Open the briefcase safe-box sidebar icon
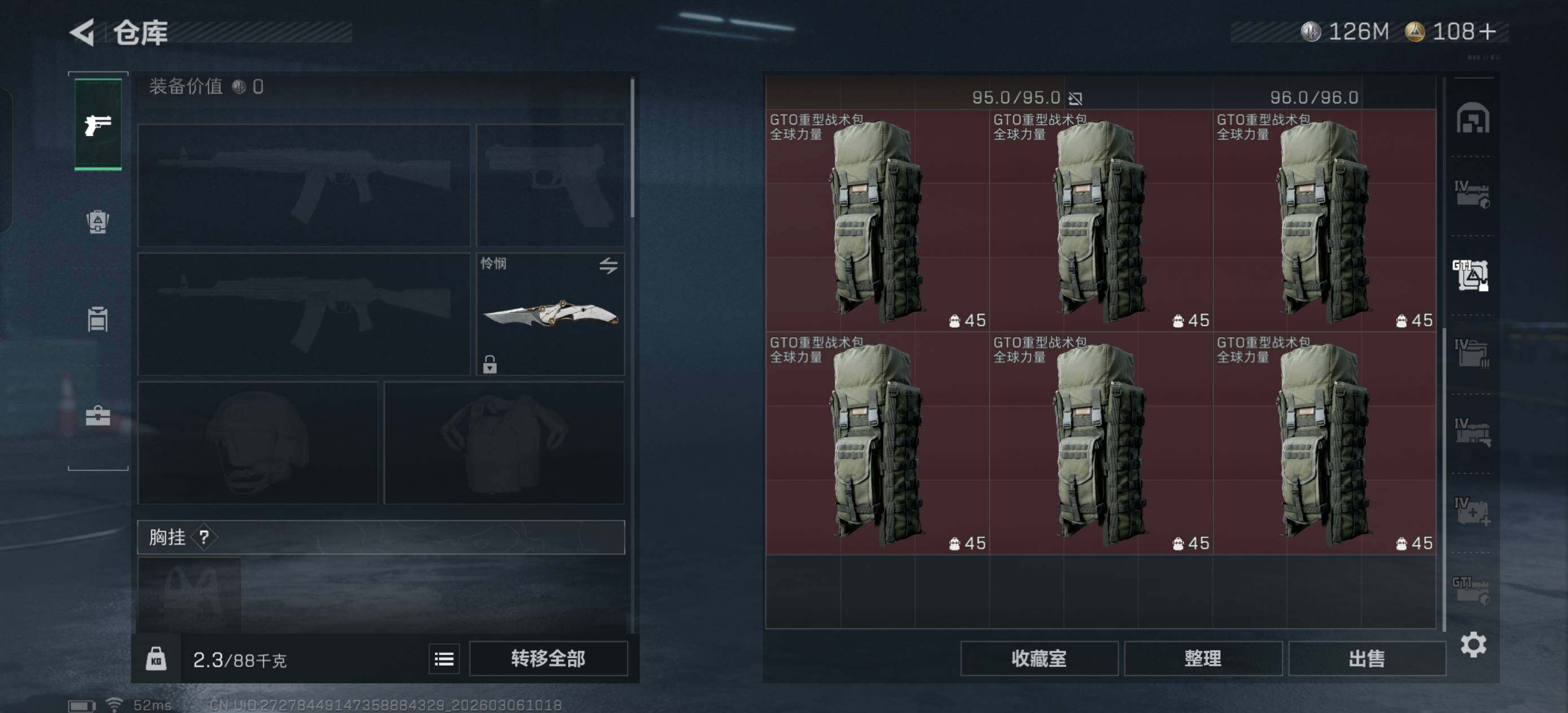Viewport: 1568px width, 713px height. [x=98, y=416]
